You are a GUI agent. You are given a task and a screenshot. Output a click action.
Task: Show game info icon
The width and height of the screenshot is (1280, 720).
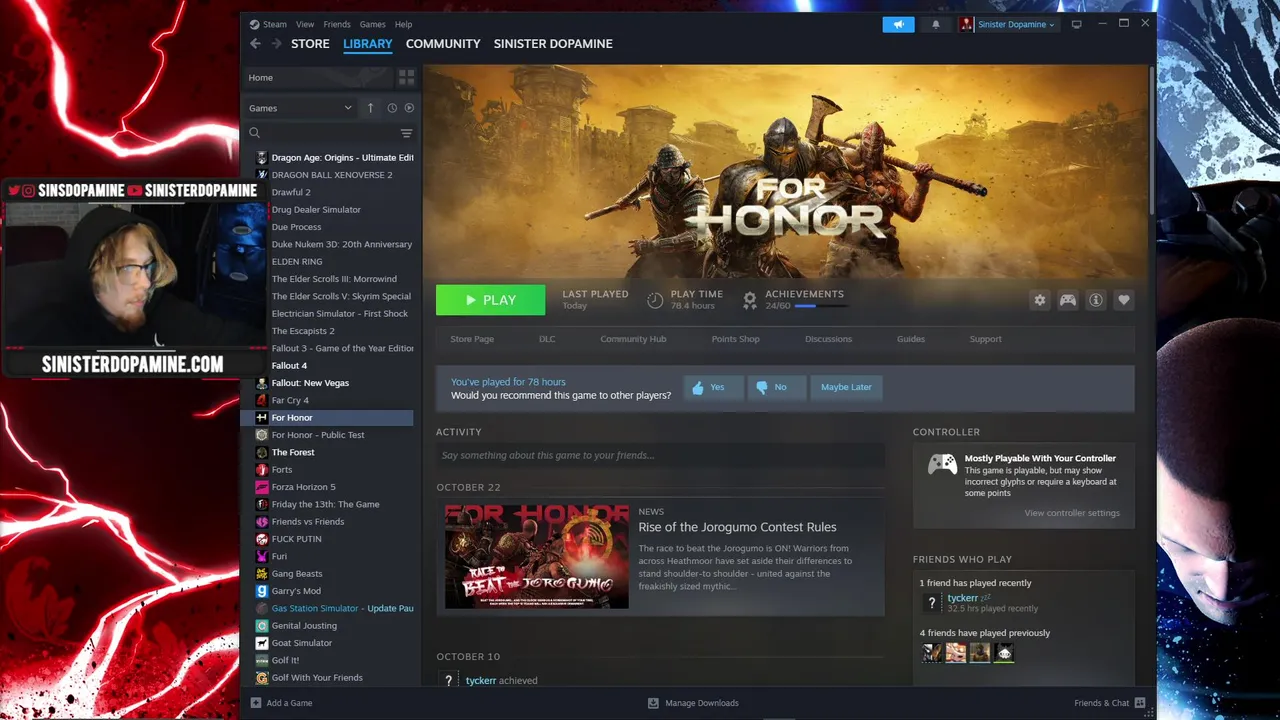click(1096, 300)
